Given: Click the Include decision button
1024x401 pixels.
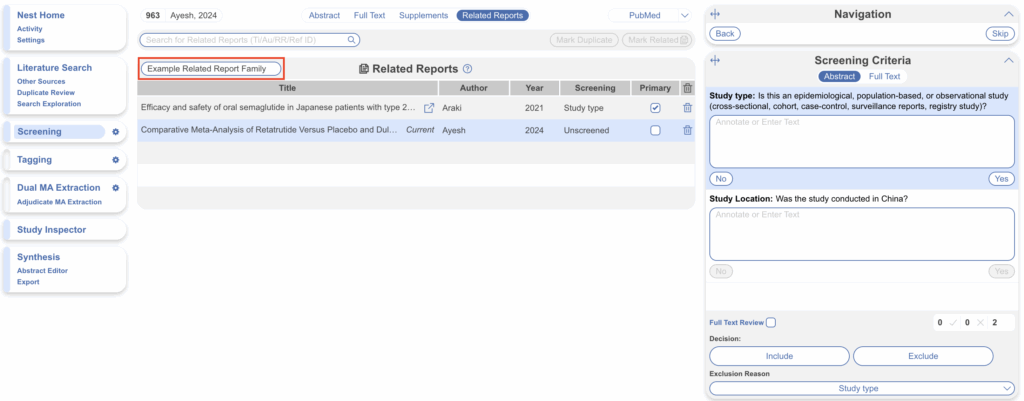Looking at the screenshot, I should coord(778,356).
